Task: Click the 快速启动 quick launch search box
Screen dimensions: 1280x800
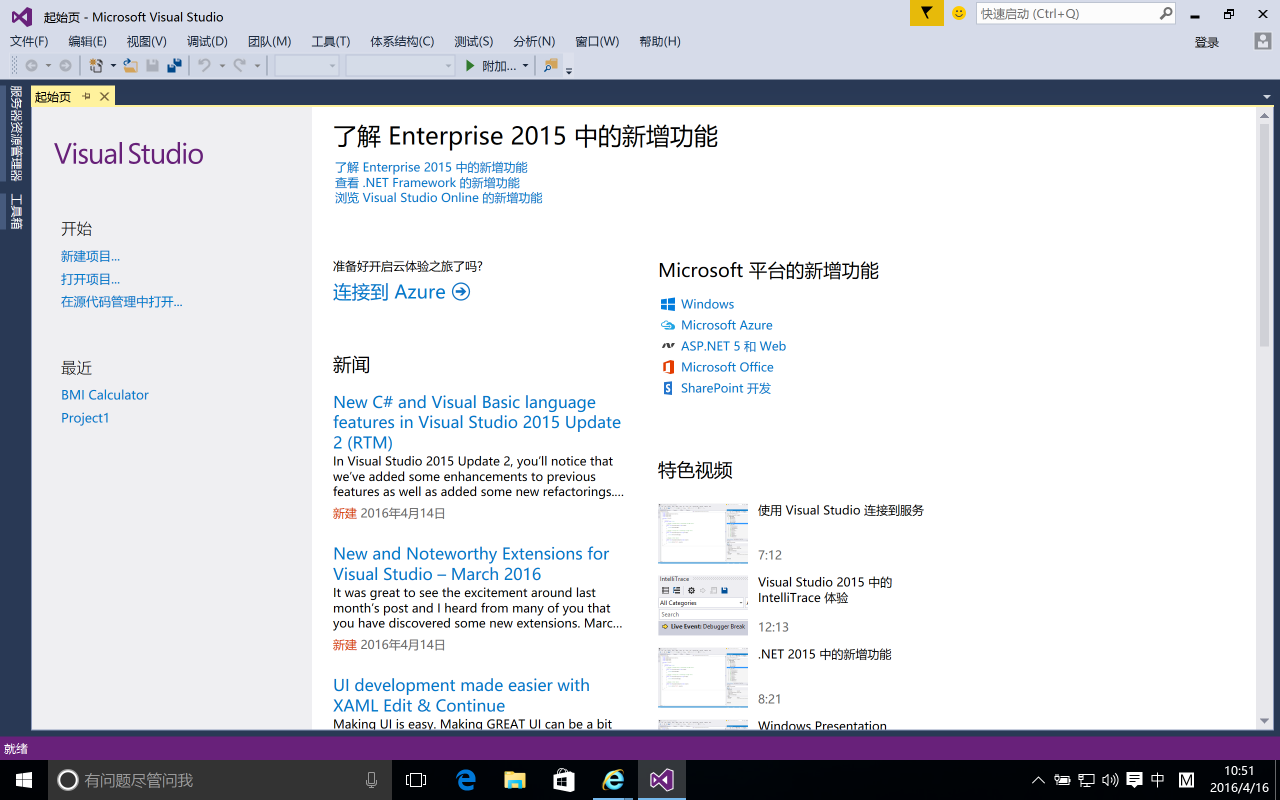Action: point(1066,14)
